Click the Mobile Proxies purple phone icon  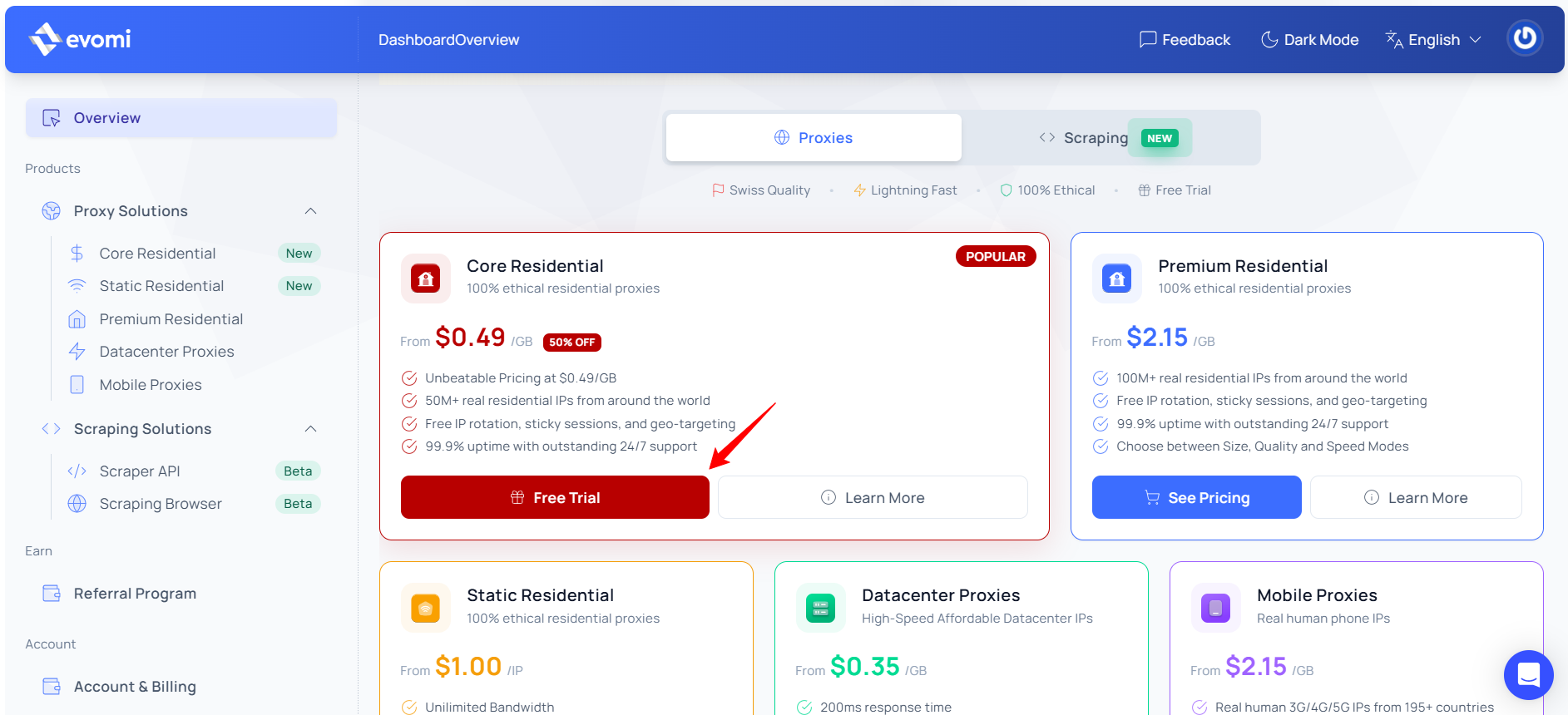pyautogui.click(x=1215, y=609)
